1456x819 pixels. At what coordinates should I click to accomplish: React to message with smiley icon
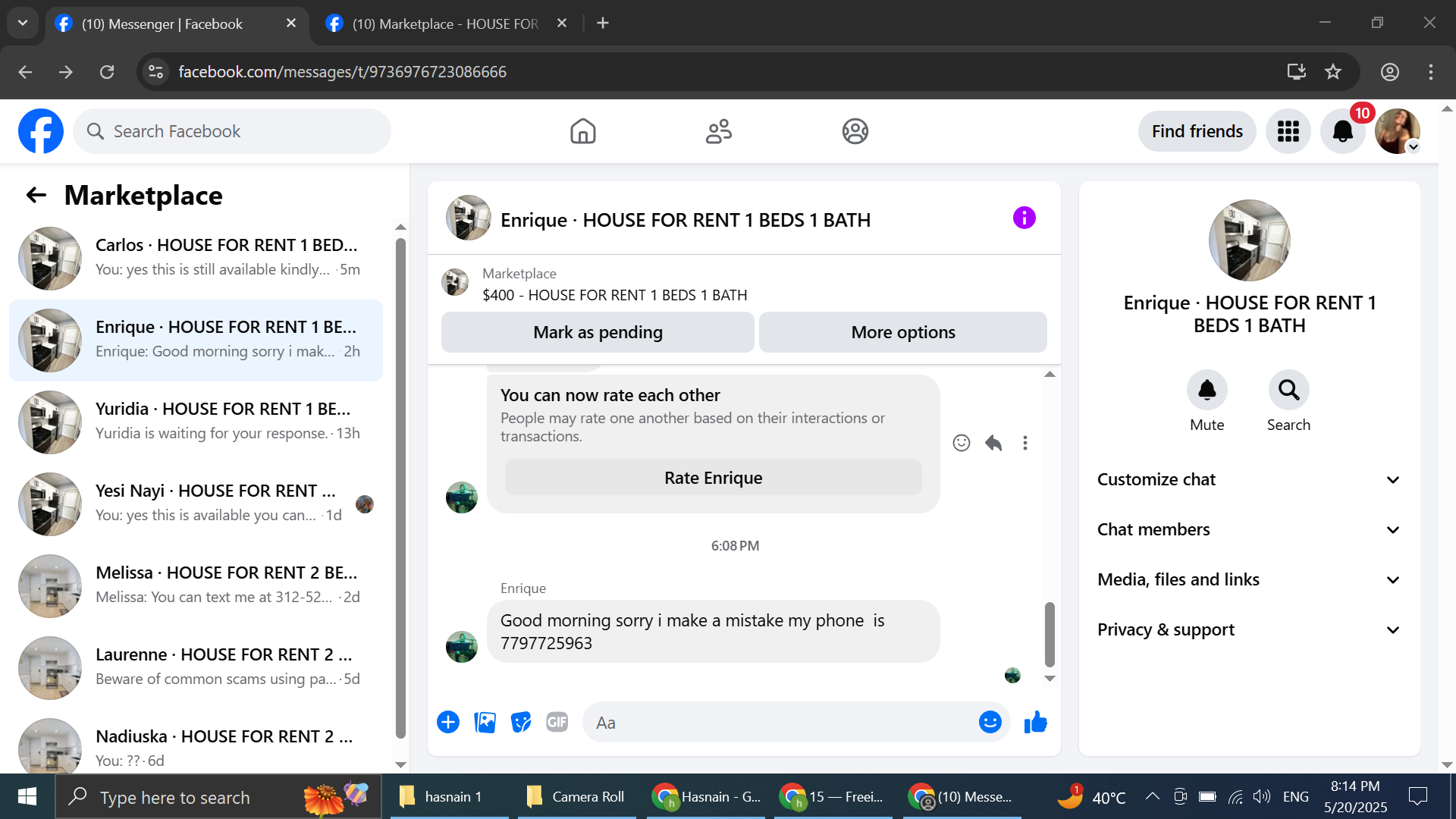coord(961,443)
